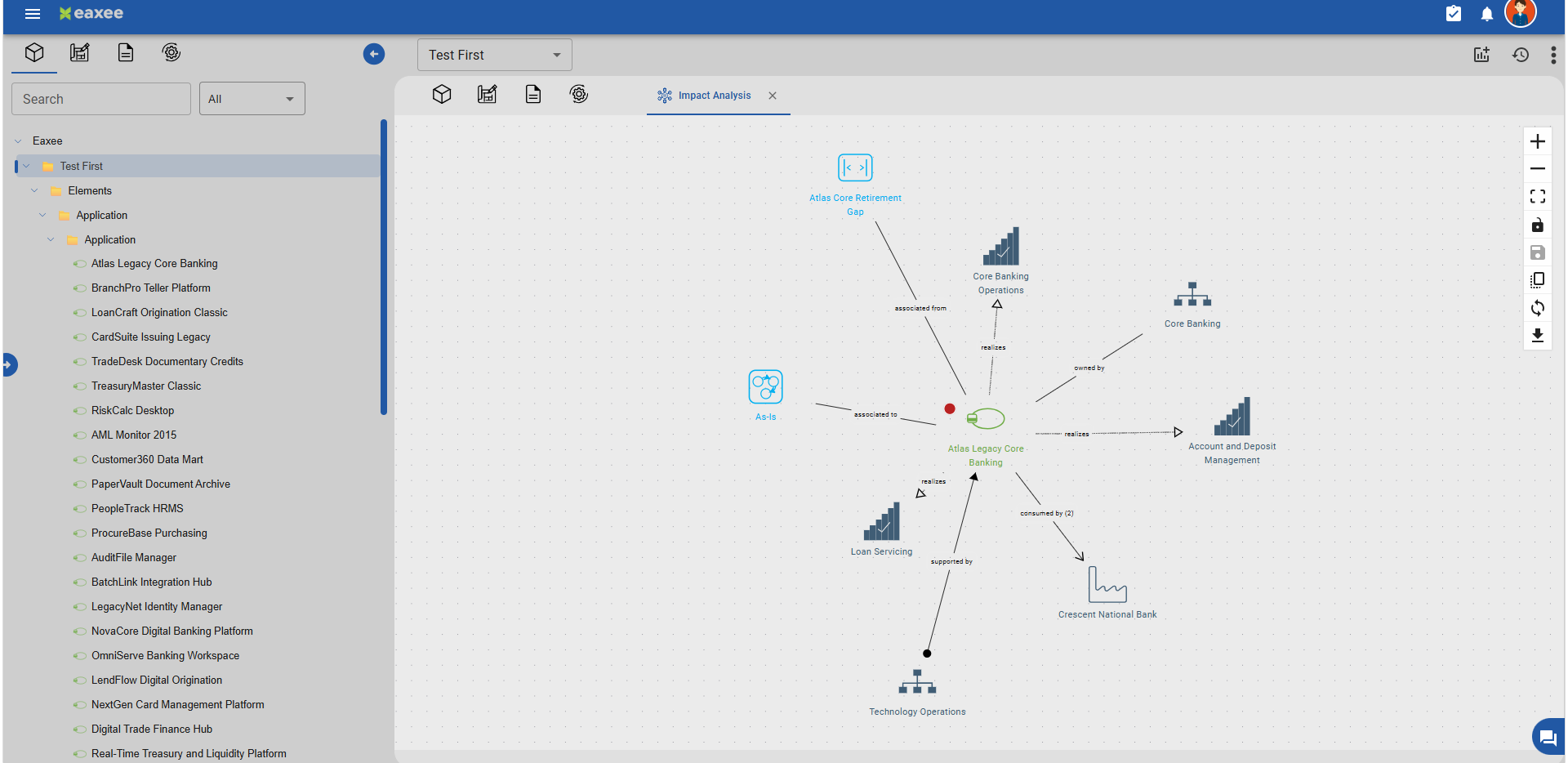The height and width of the screenshot is (763, 1568).
Task: Click the save diagram icon
Action: [1538, 252]
